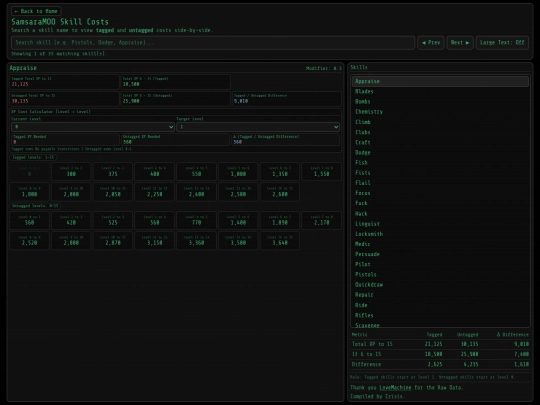Click untagged level cost 420
This screenshot has height=405, width=540.
tap(71, 220)
